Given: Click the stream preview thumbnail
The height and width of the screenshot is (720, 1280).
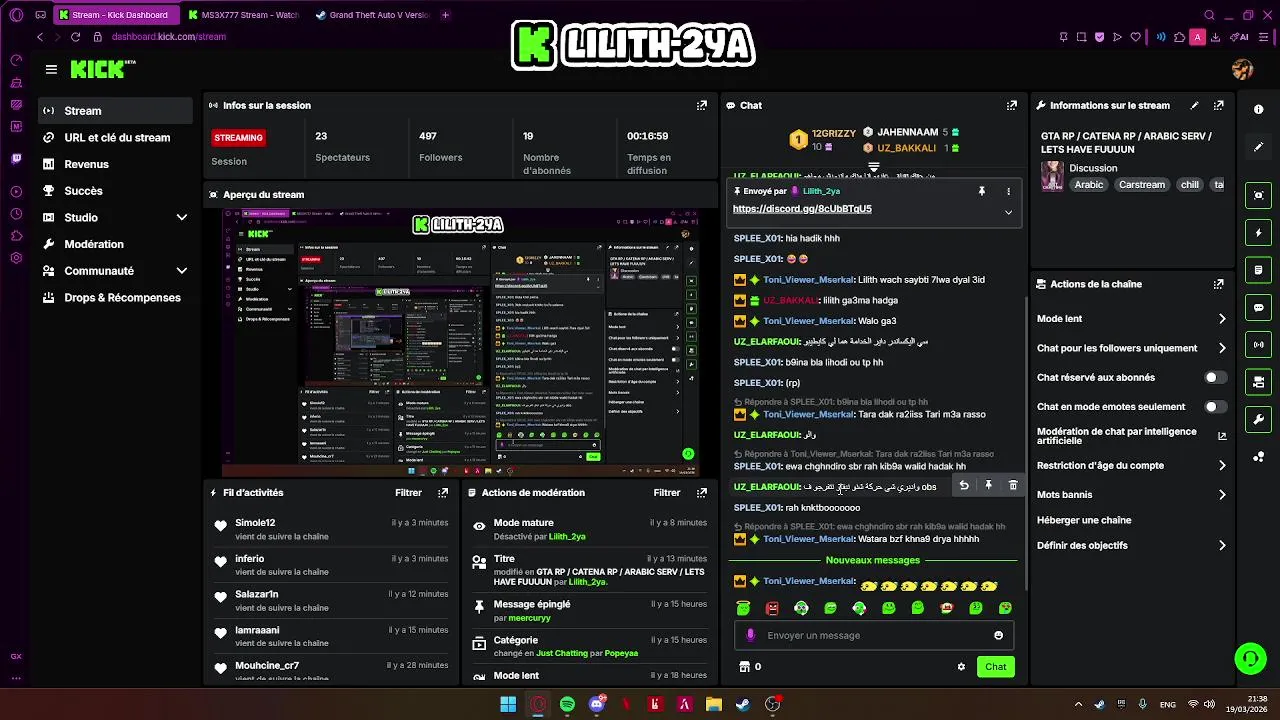Looking at the screenshot, I should click(459, 342).
